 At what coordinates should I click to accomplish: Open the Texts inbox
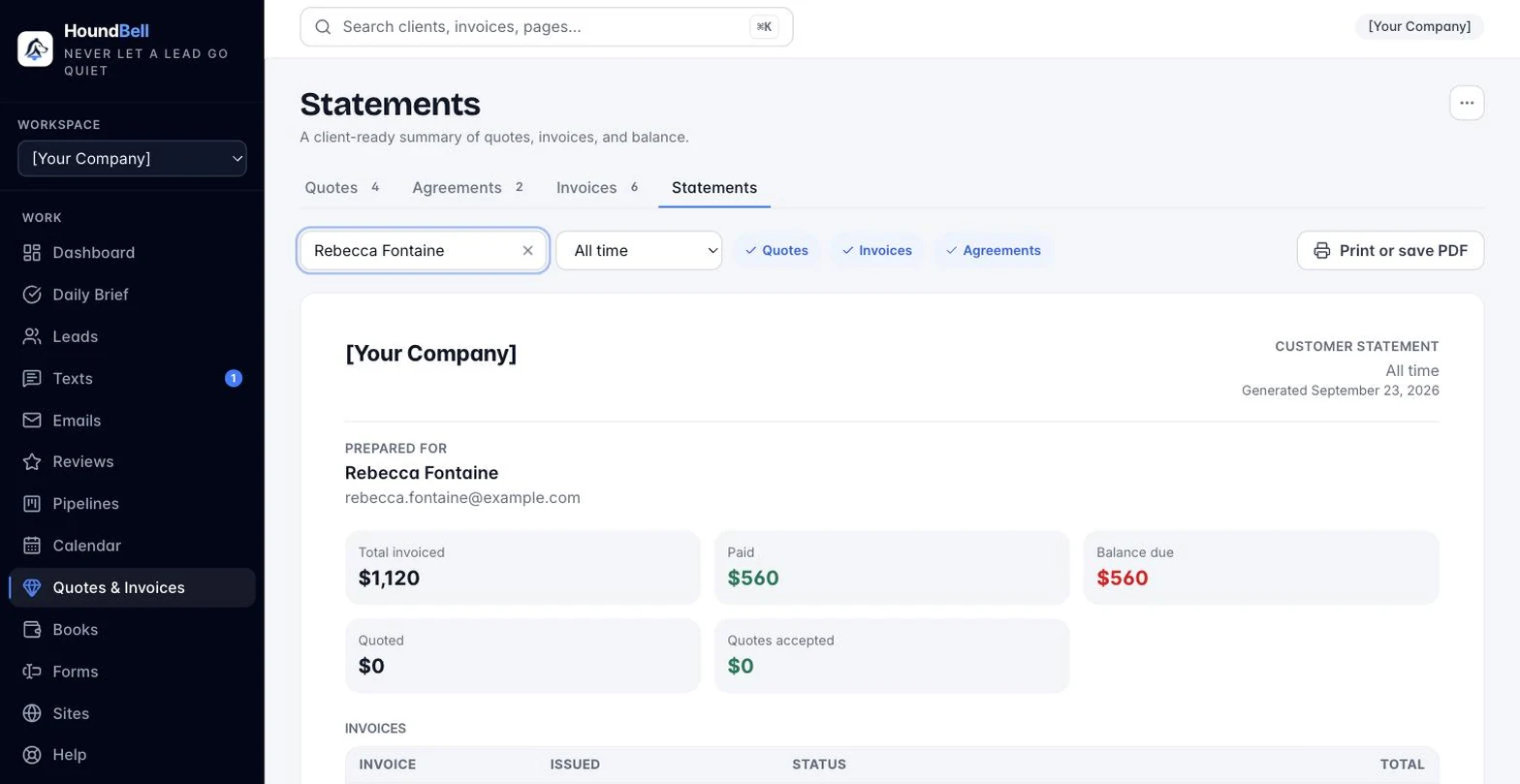132,378
